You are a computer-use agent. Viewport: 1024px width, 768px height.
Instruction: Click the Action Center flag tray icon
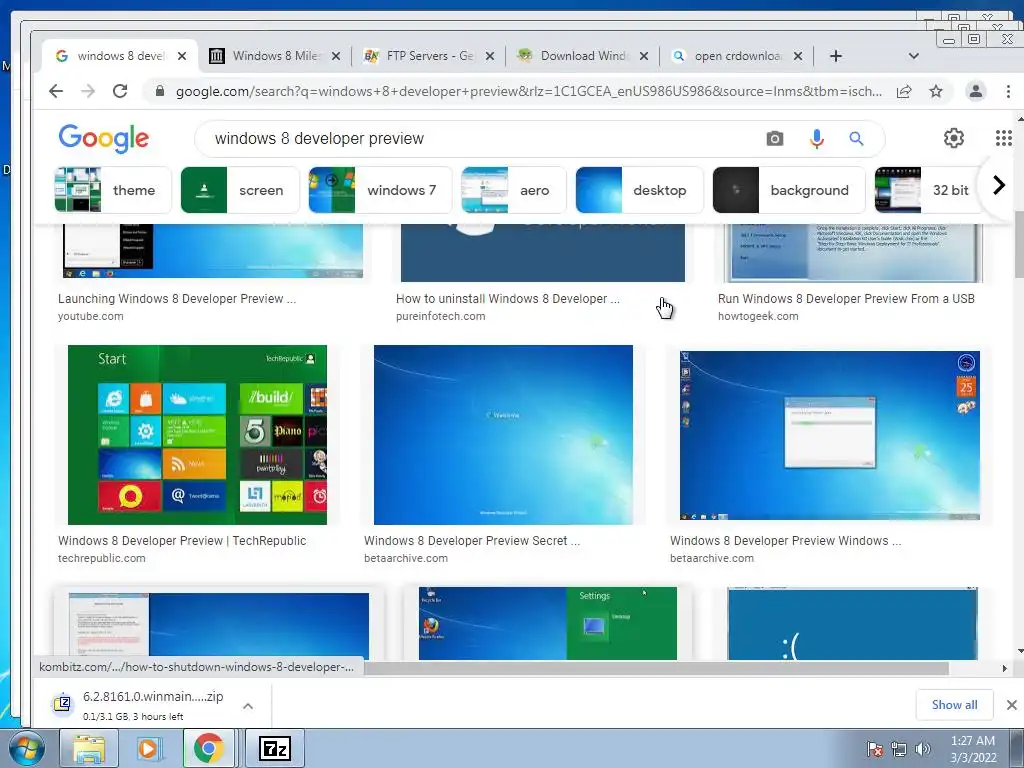tap(874, 748)
